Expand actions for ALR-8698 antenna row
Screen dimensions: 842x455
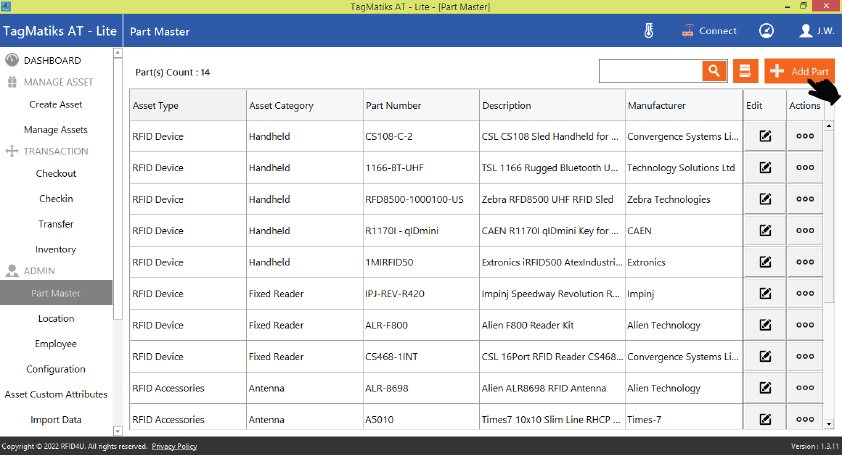point(805,388)
